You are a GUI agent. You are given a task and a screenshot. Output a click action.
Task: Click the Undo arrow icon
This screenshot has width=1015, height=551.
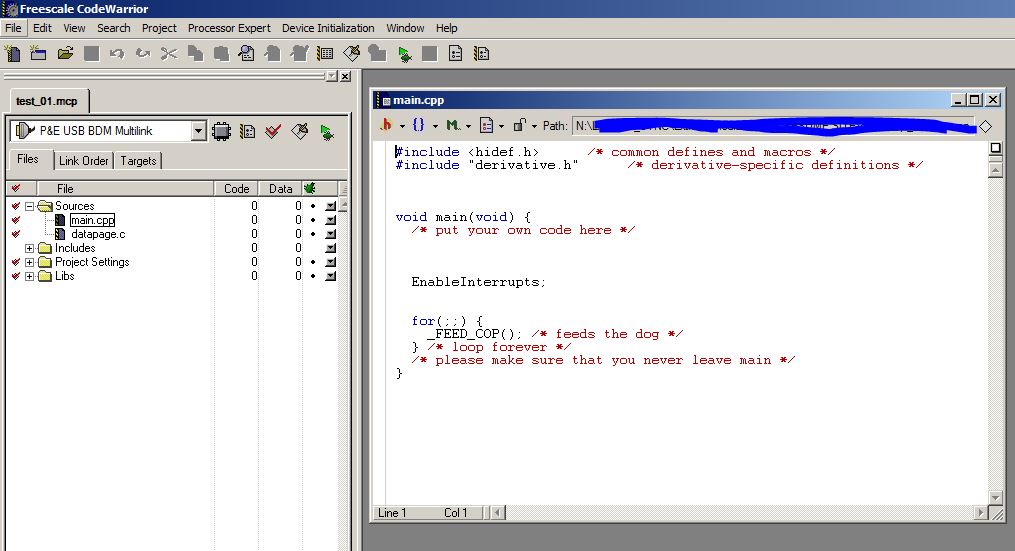point(117,54)
